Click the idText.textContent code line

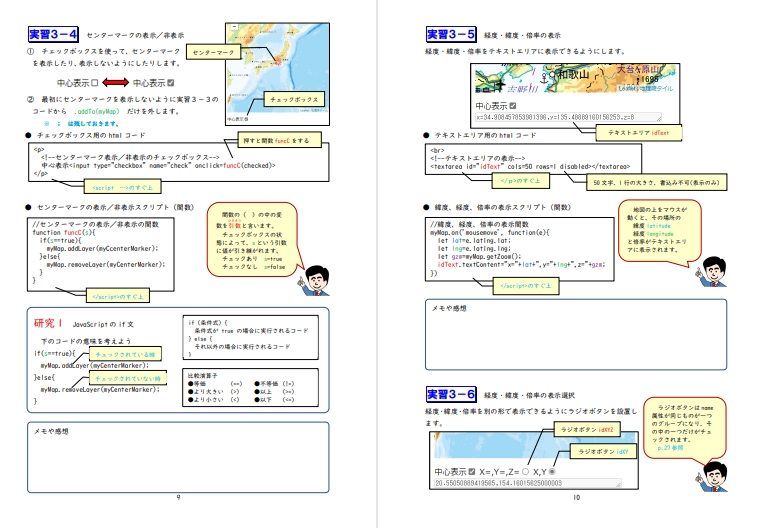point(522,264)
